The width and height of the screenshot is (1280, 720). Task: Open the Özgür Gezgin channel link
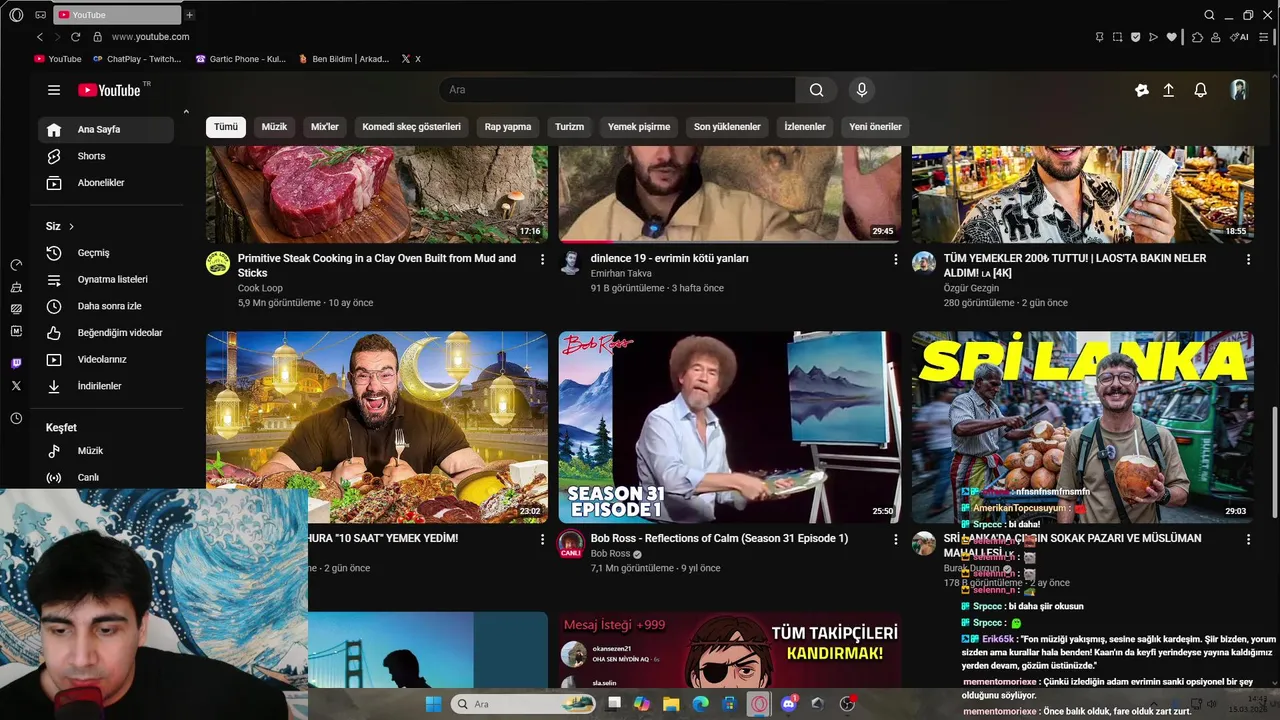click(x=971, y=288)
